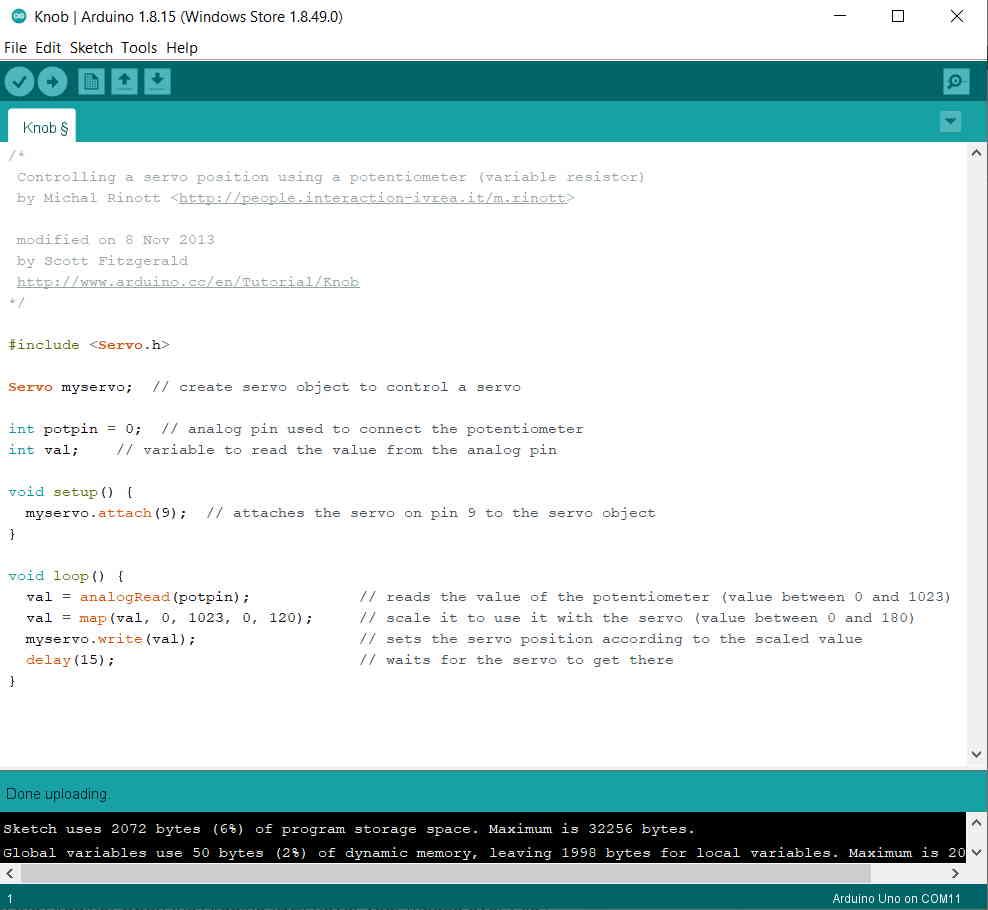Open the Tools menu
The image size is (988, 910).
coord(139,48)
